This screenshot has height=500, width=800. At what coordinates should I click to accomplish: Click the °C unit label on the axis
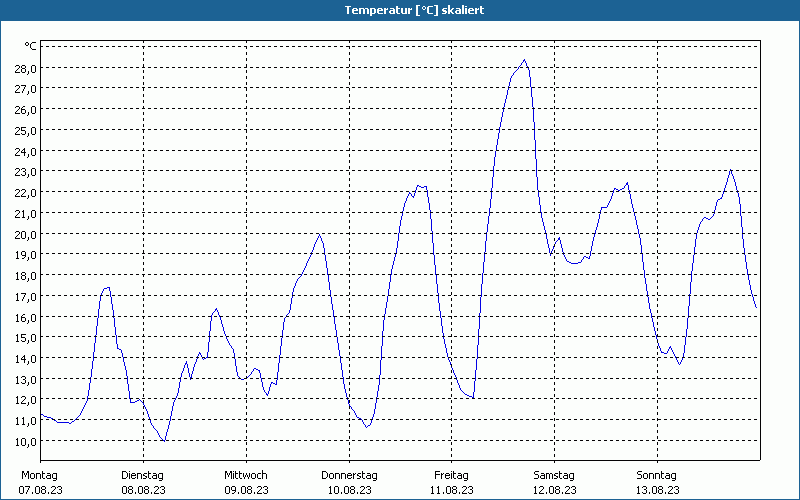(x=30, y=46)
